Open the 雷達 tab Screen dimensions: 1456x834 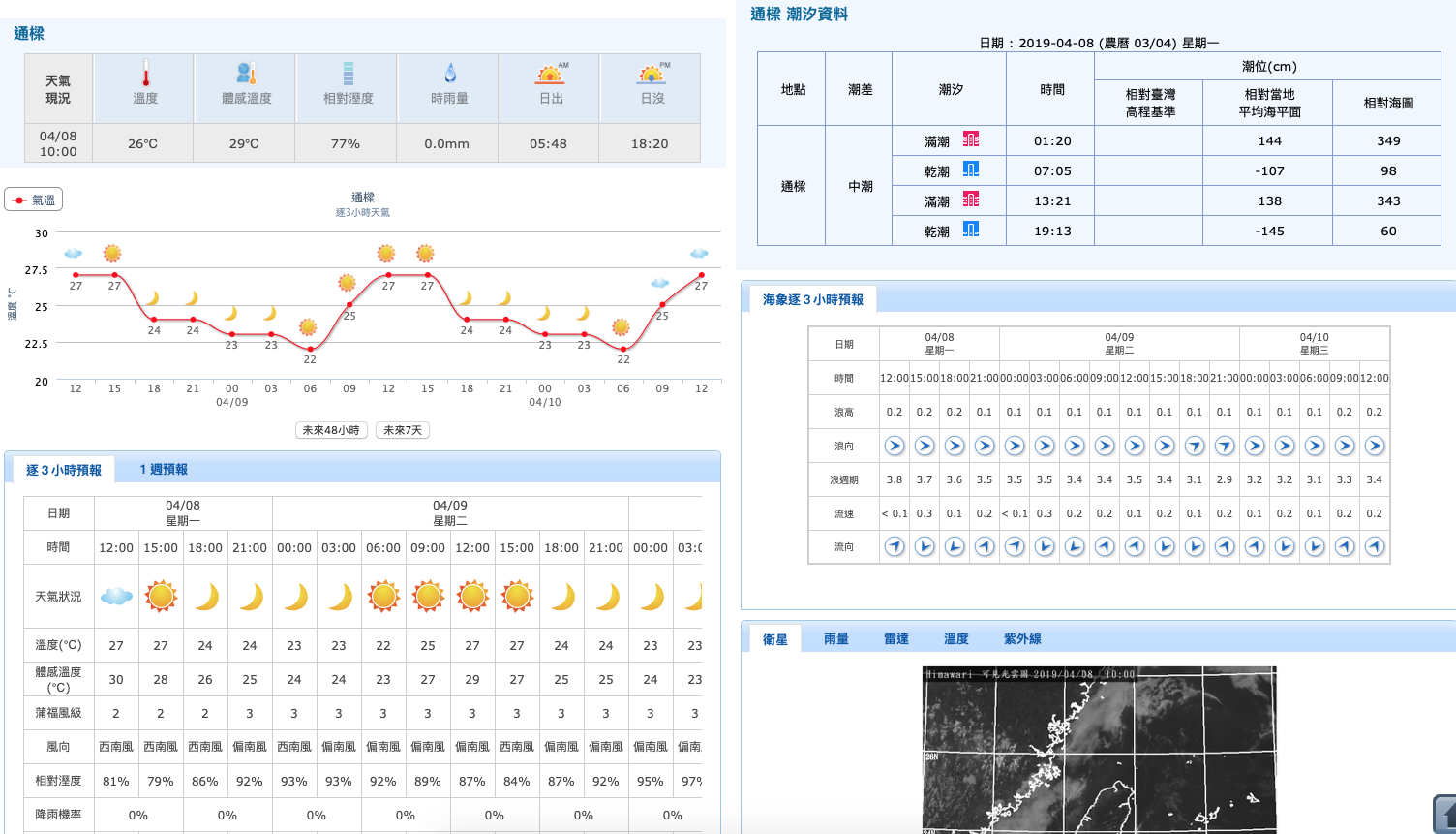(x=896, y=639)
